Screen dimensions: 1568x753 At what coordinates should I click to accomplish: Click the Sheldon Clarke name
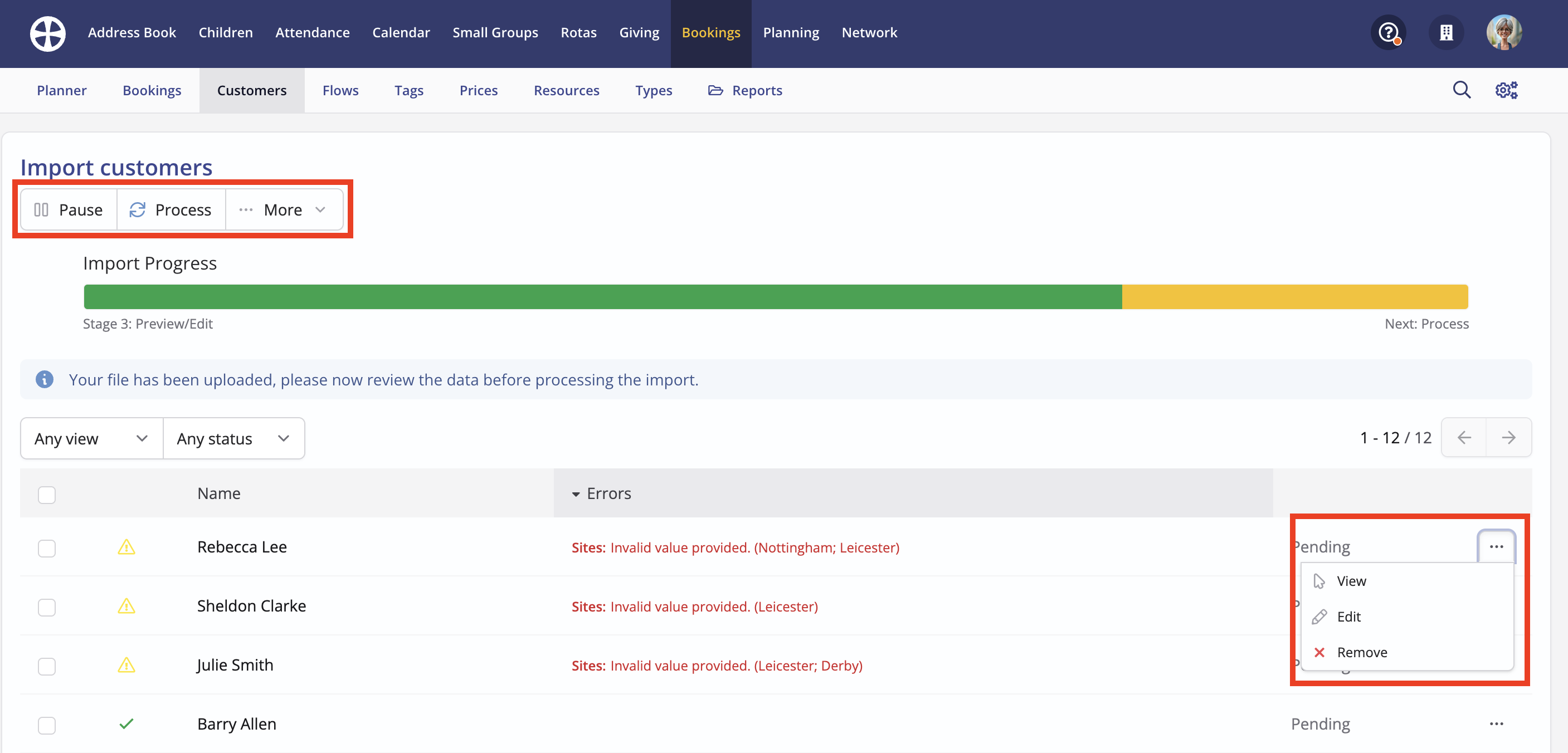[x=251, y=606]
